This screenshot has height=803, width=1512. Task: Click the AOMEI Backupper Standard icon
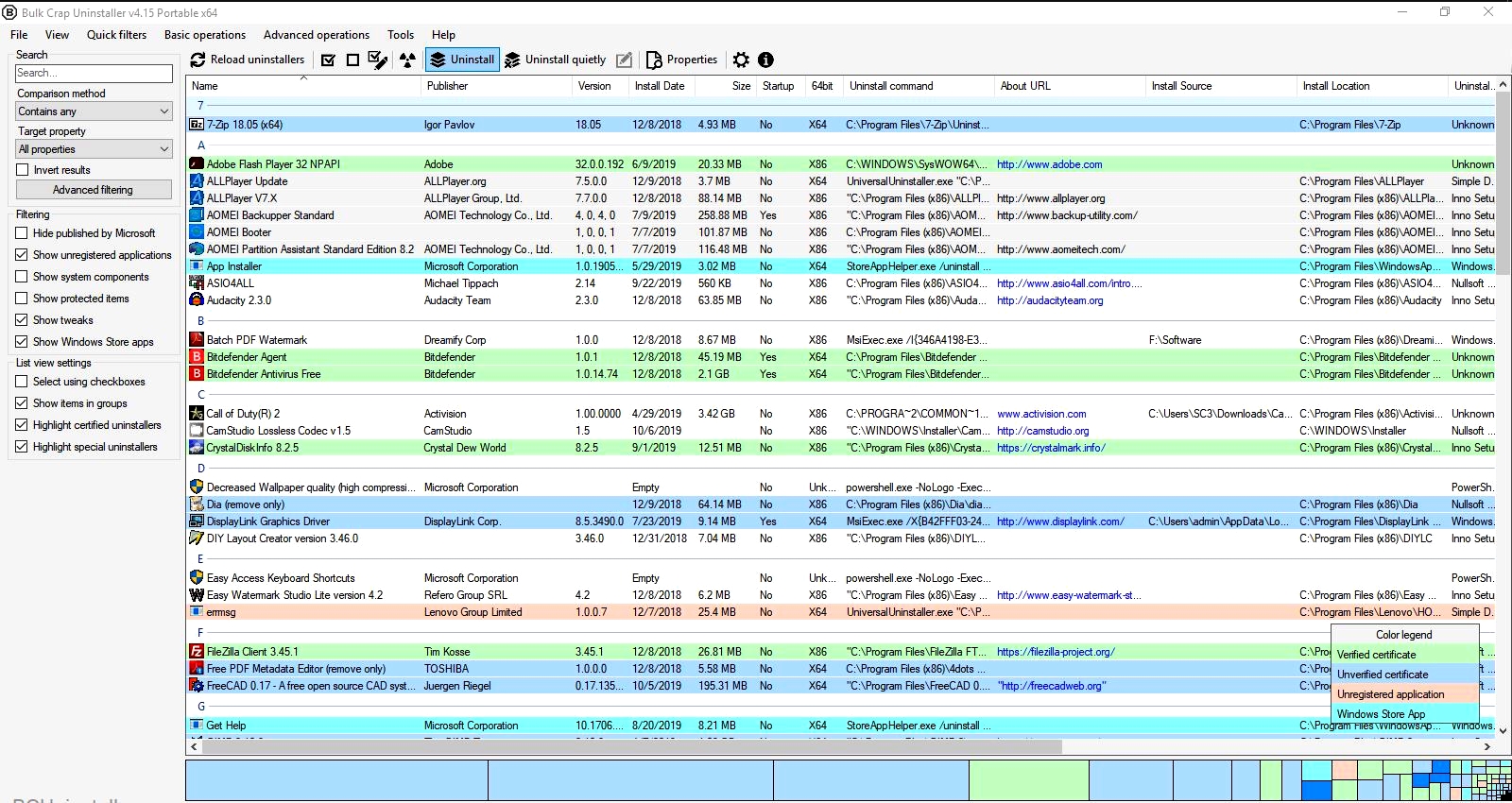click(x=197, y=215)
